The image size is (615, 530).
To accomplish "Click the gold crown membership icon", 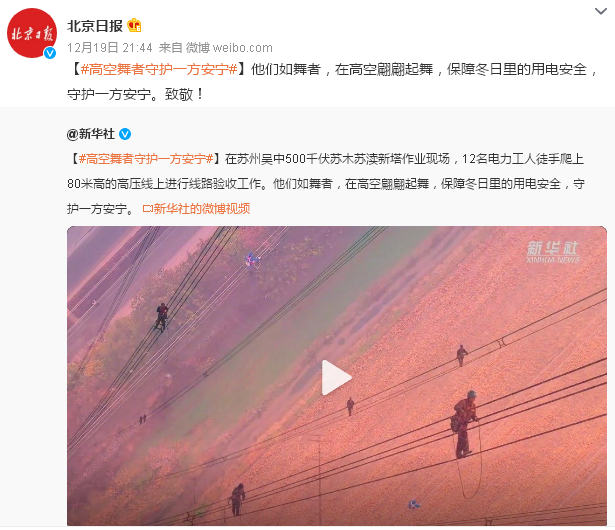I will [135, 25].
